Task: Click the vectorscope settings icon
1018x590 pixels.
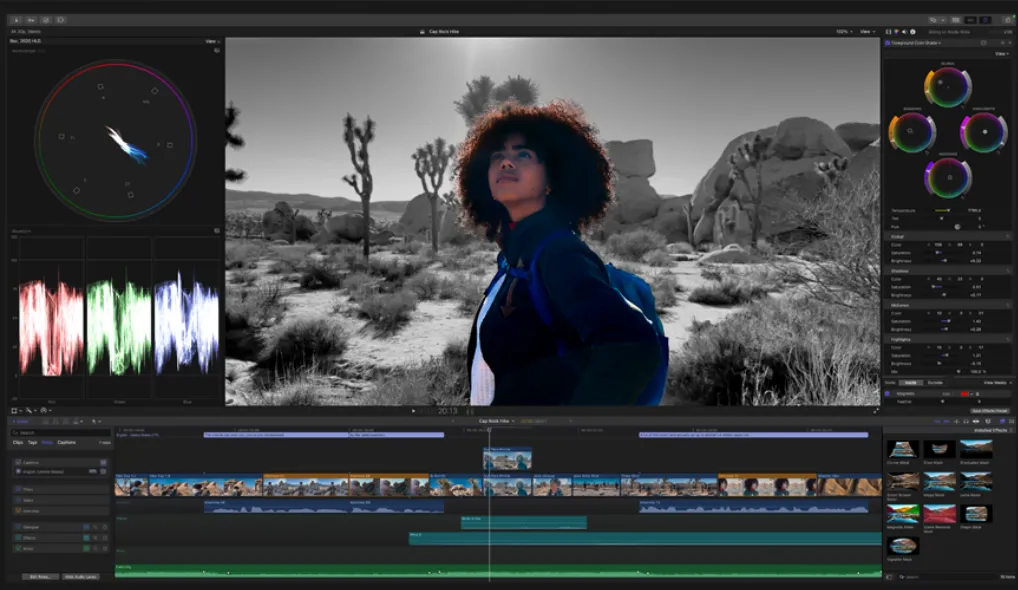Action: click(x=217, y=50)
